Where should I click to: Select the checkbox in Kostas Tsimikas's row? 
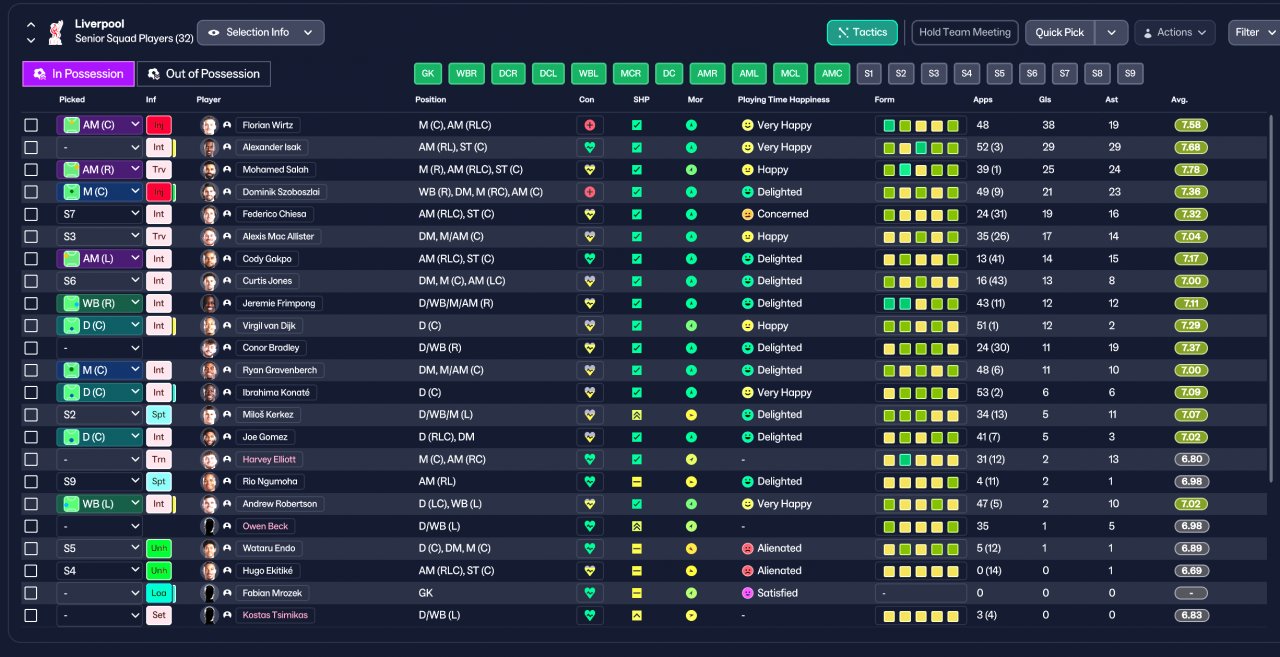click(31, 615)
